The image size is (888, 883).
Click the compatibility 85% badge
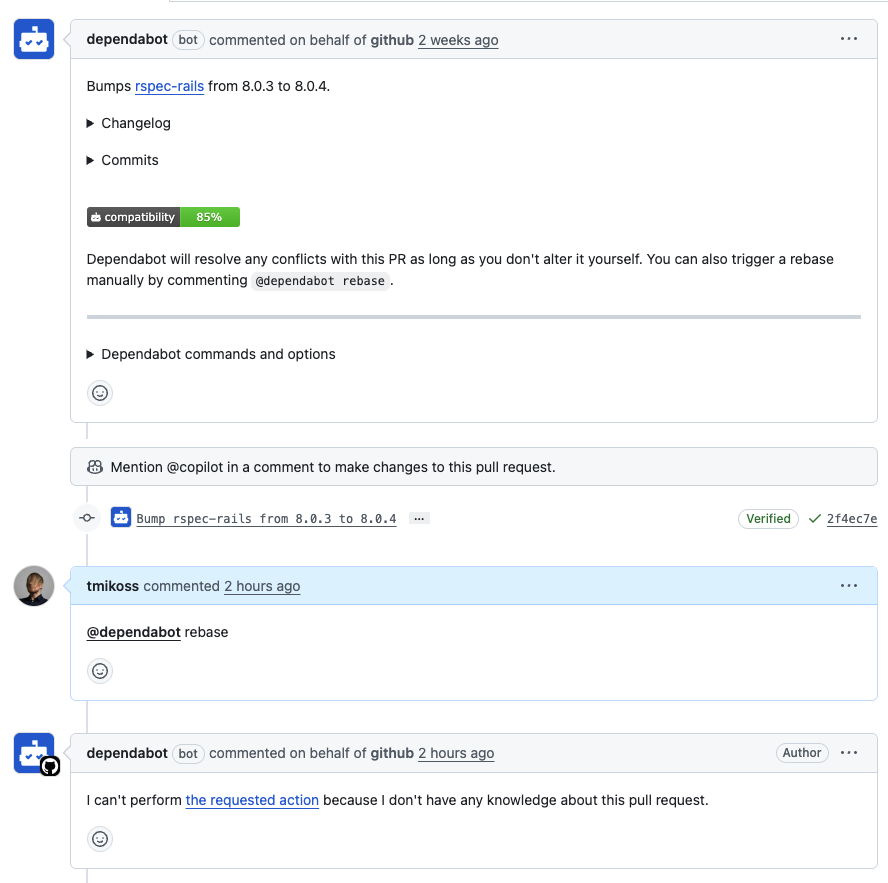163,217
